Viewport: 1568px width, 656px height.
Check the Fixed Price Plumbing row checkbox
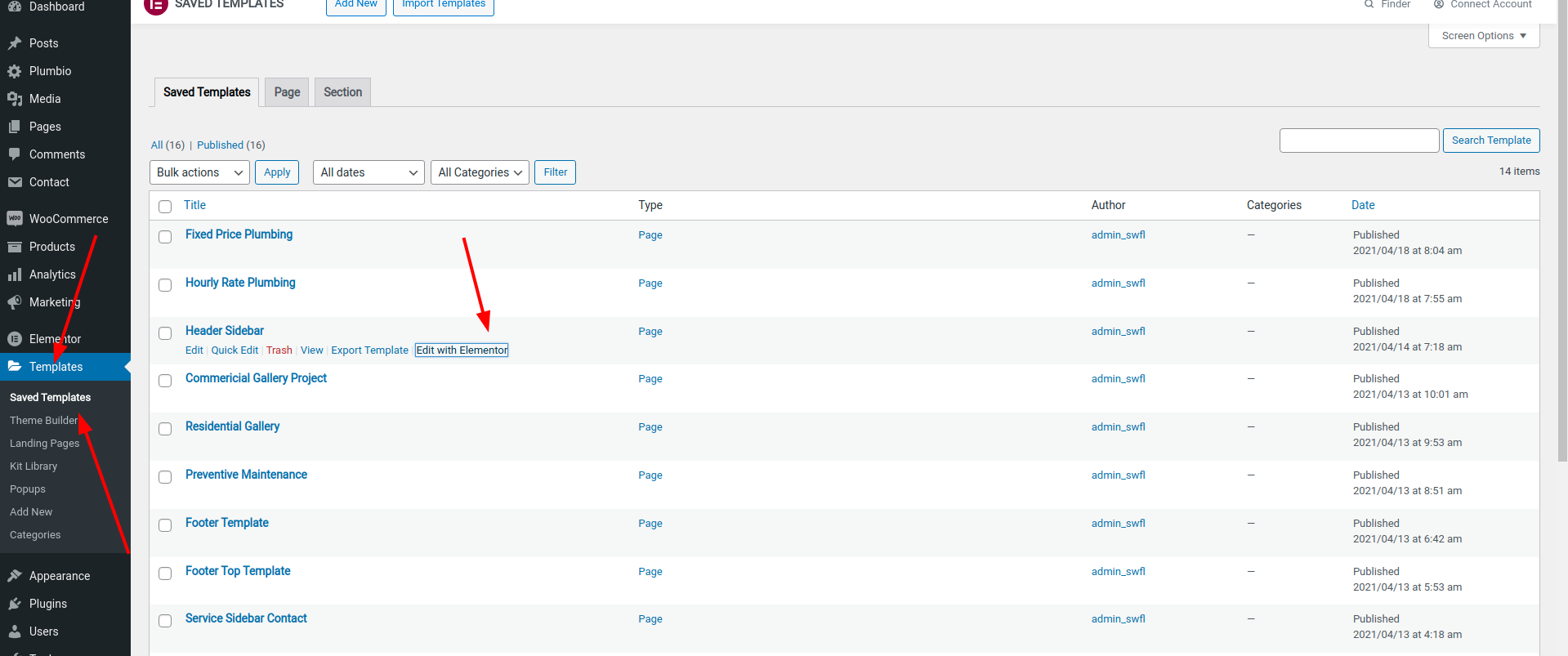point(165,237)
